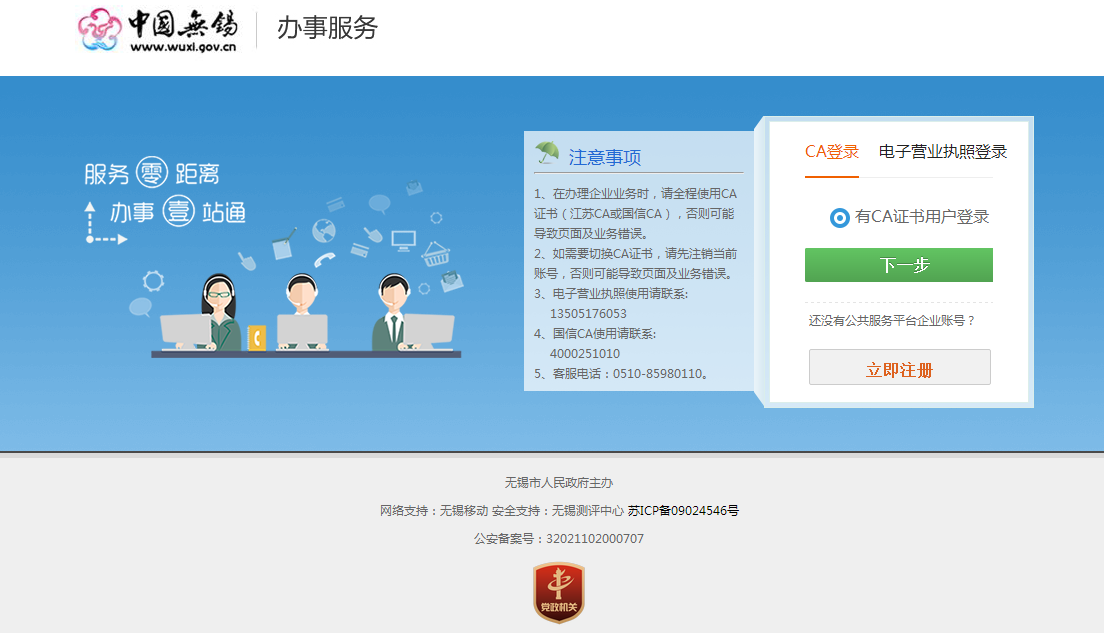Click the 还没有公共服务平台企业账号 prompt text

[x=891, y=321]
